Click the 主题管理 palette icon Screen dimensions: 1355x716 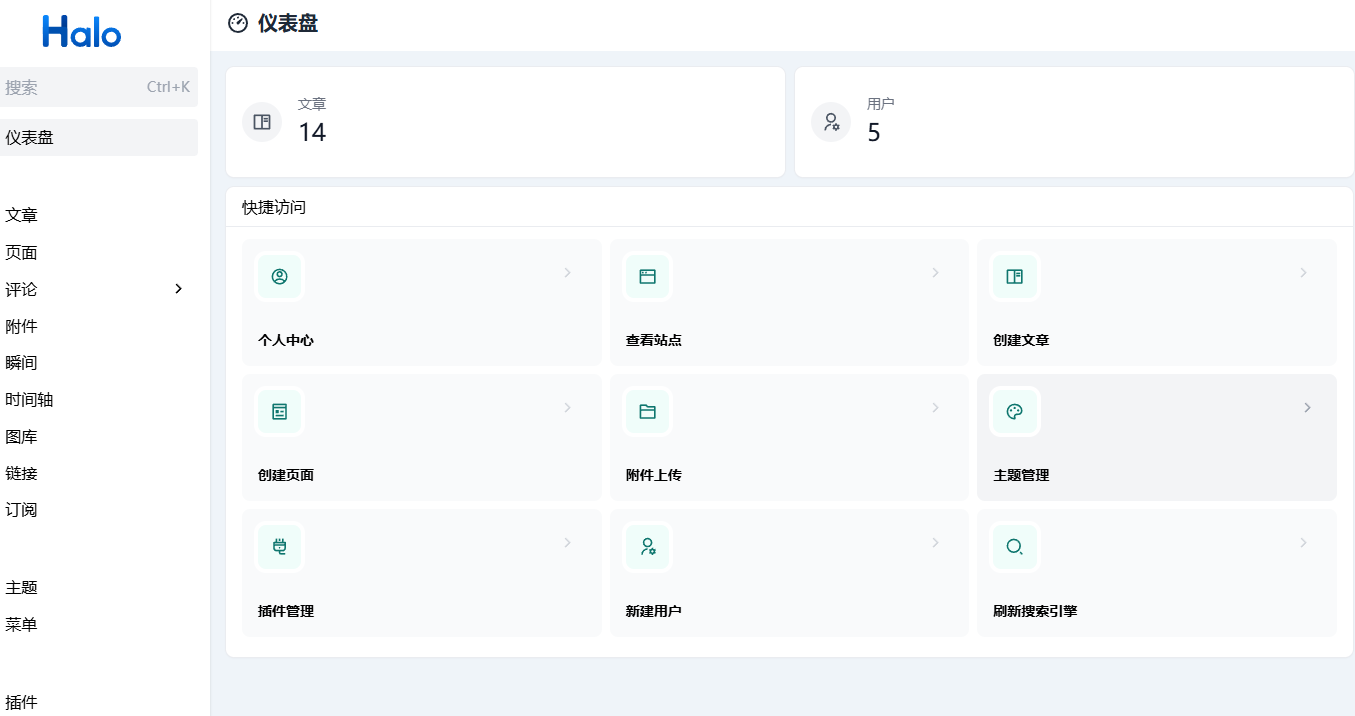click(x=1015, y=411)
